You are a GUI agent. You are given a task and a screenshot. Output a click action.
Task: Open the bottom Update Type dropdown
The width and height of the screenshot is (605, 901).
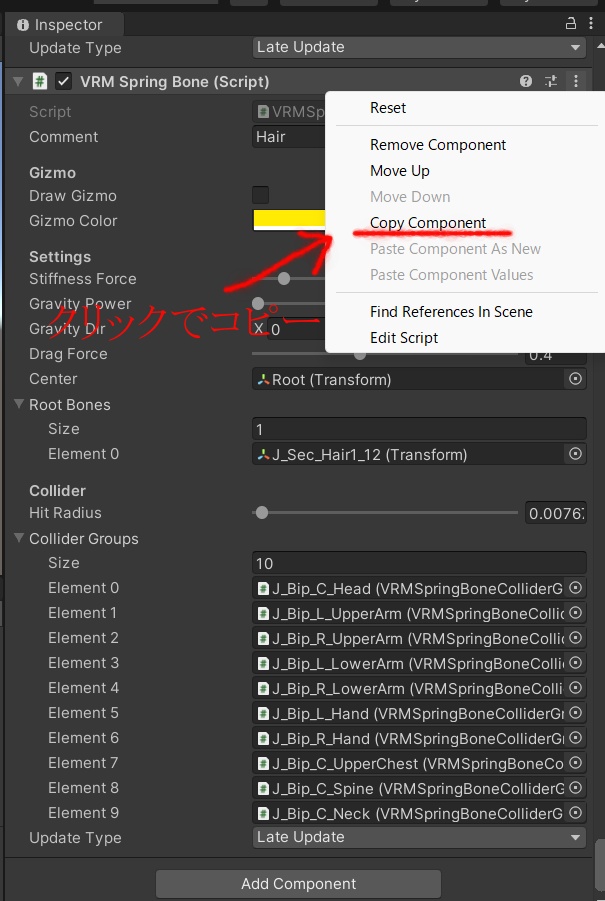tap(419, 838)
